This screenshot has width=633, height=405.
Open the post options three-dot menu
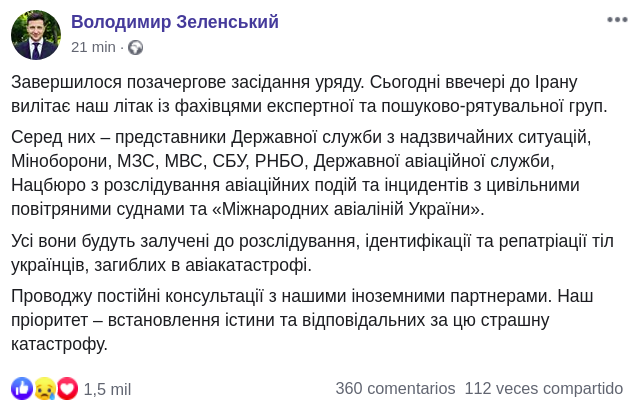(x=616, y=21)
